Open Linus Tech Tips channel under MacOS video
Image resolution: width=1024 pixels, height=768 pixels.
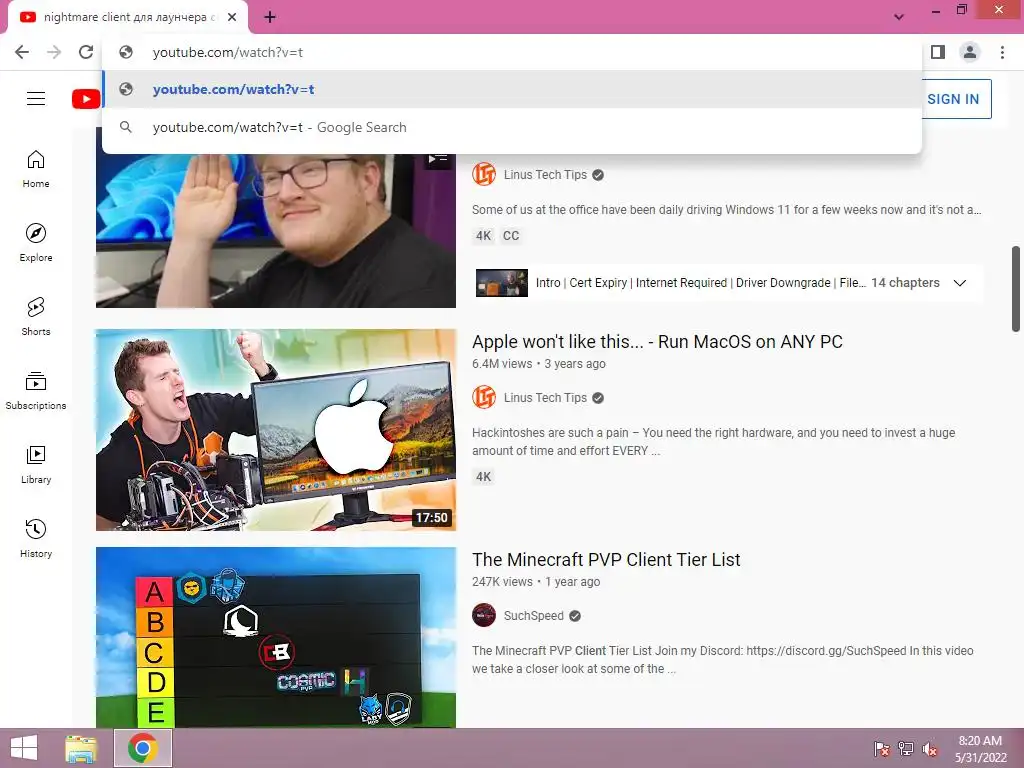tap(545, 398)
